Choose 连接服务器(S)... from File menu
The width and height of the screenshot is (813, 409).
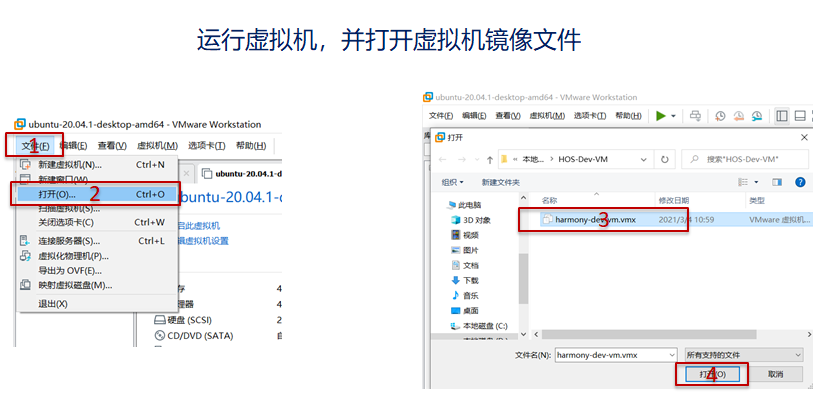tap(97, 241)
